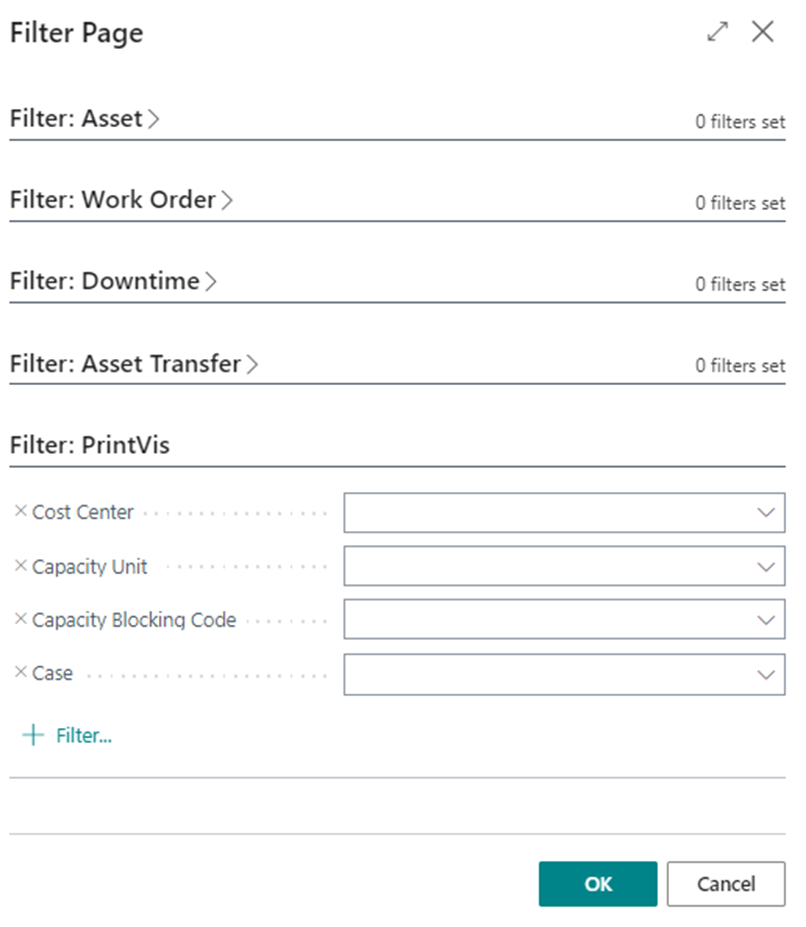Click the Filter... link to add a filter
The image size is (806, 927).
click(x=83, y=736)
